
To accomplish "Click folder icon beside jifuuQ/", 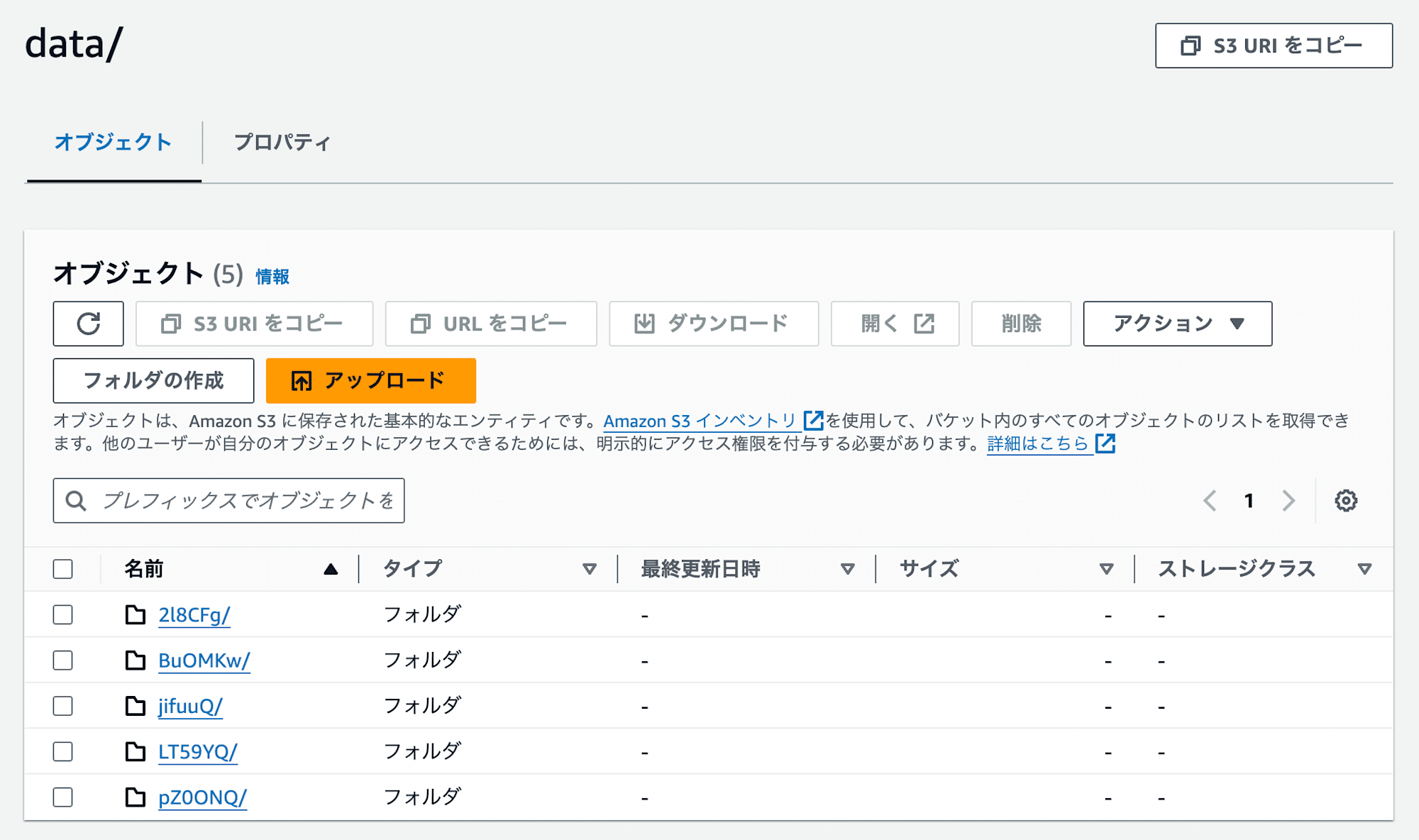I will pyautogui.click(x=135, y=706).
